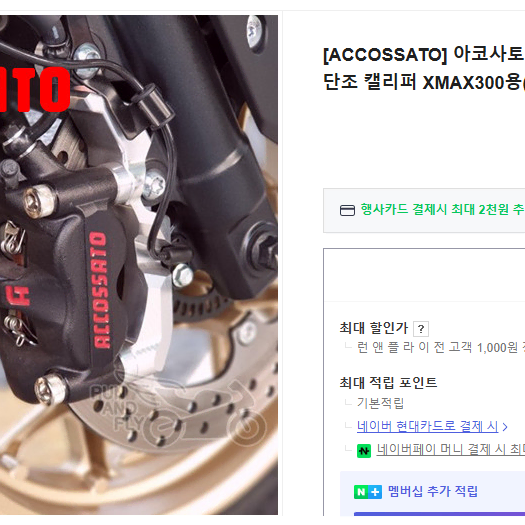525x525 pixels.
Task: Click the 최대 적립 포인트 heading
Action: (388, 382)
